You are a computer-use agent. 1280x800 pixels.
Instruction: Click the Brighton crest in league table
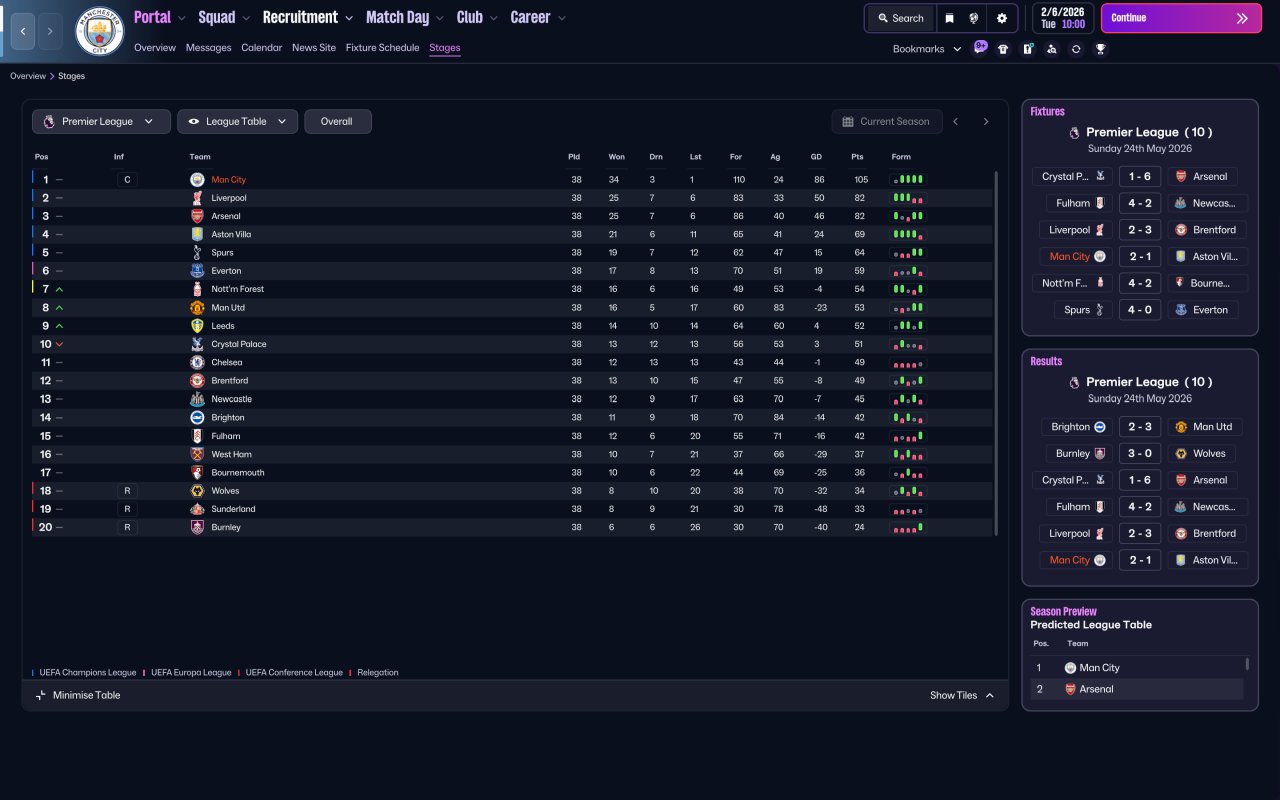pyautogui.click(x=197, y=418)
